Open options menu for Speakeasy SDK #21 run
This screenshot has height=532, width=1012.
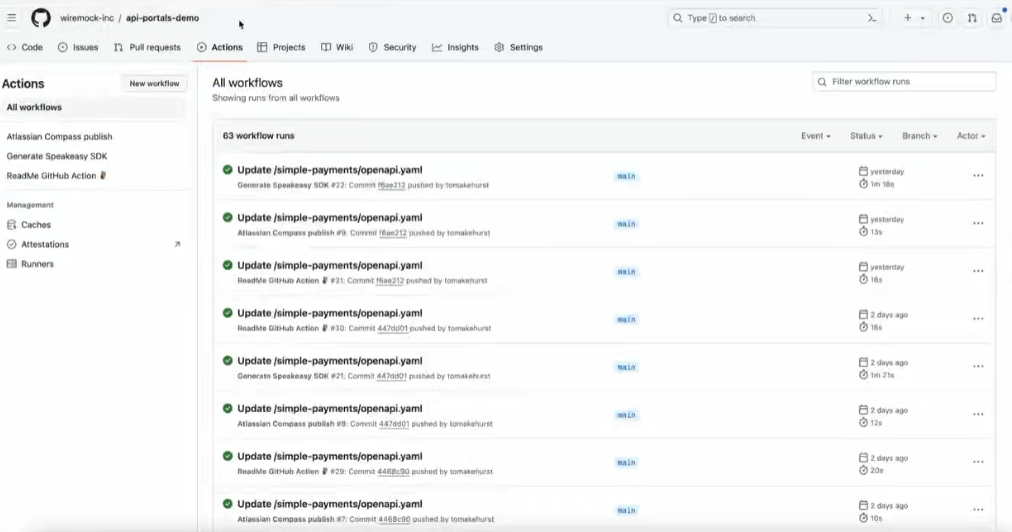978,367
